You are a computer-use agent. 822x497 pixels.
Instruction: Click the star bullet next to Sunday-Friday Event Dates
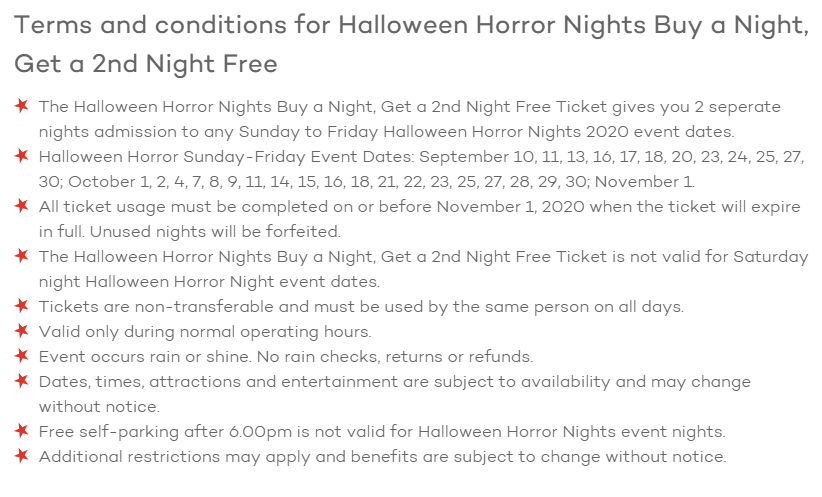coord(21,155)
